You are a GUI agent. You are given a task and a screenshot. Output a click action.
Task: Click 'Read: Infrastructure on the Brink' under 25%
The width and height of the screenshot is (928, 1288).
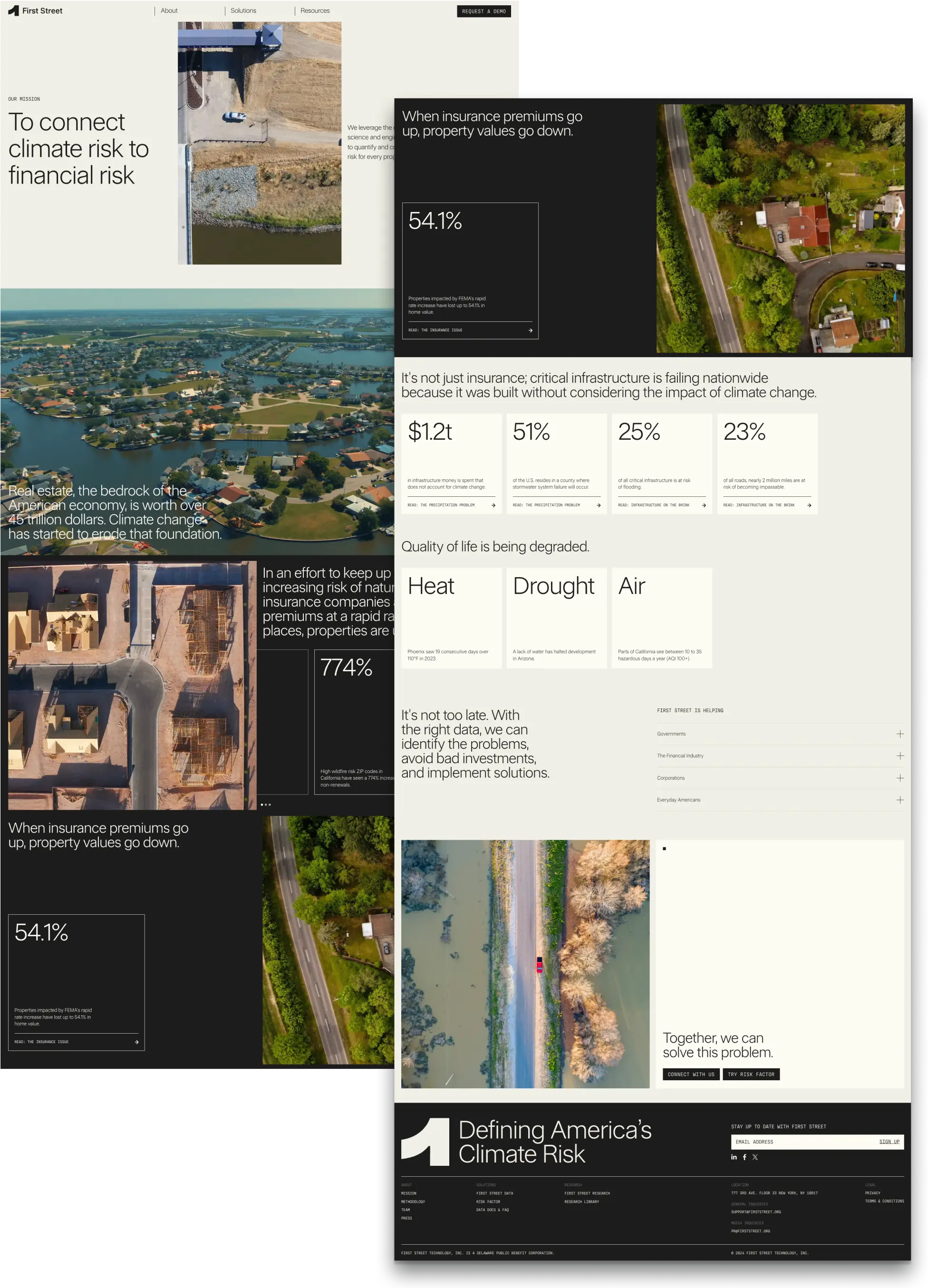(x=654, y=505)
